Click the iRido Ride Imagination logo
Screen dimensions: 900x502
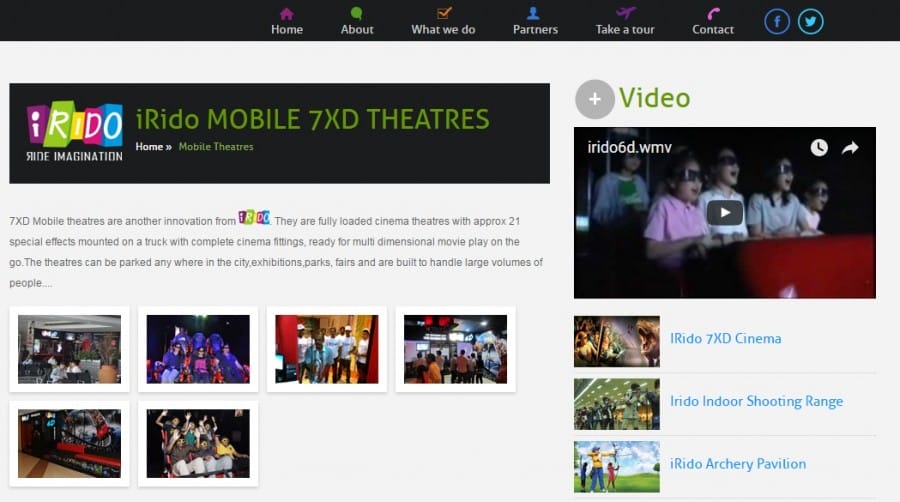[75, 132]
